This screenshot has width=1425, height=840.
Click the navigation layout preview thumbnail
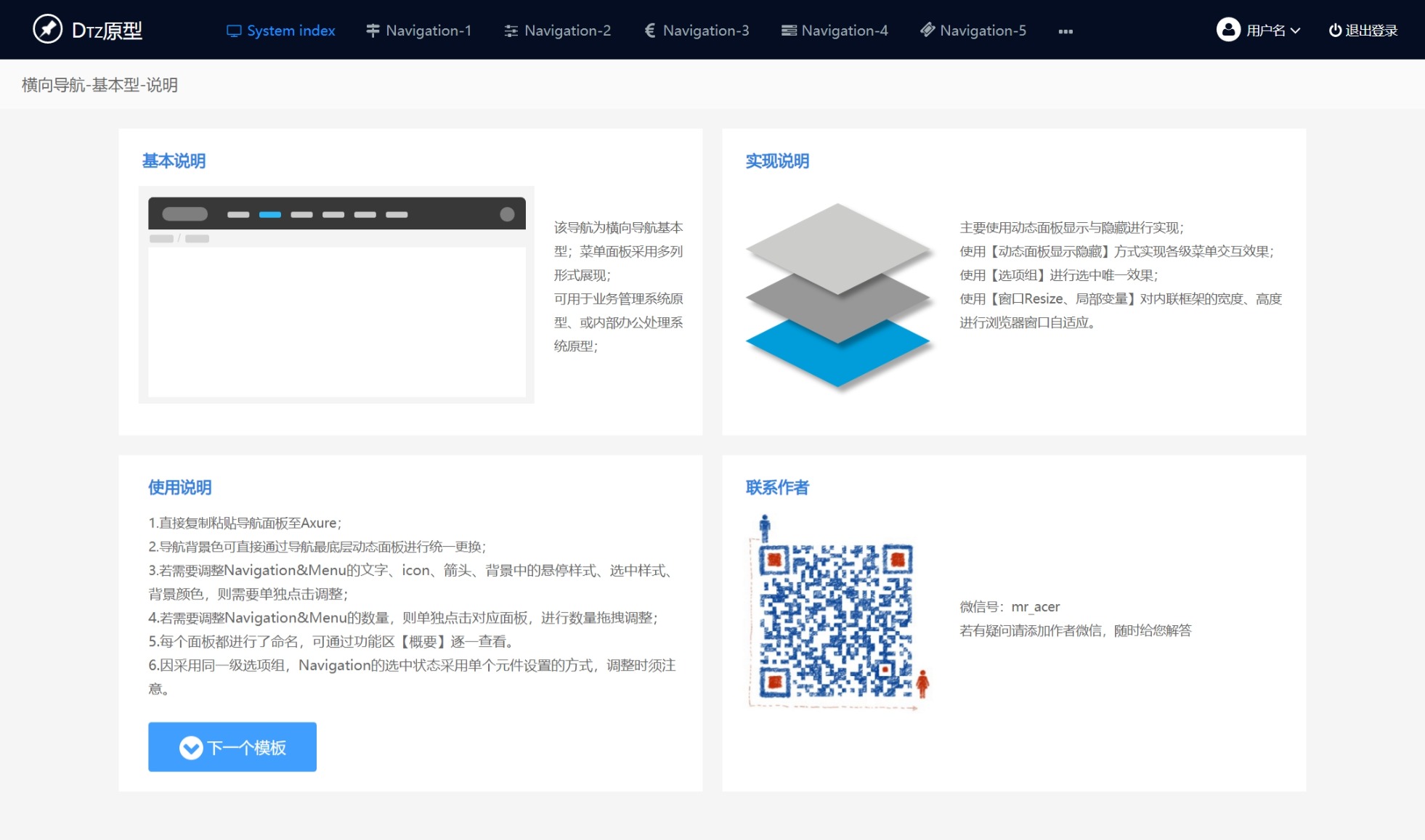point(336,295)
